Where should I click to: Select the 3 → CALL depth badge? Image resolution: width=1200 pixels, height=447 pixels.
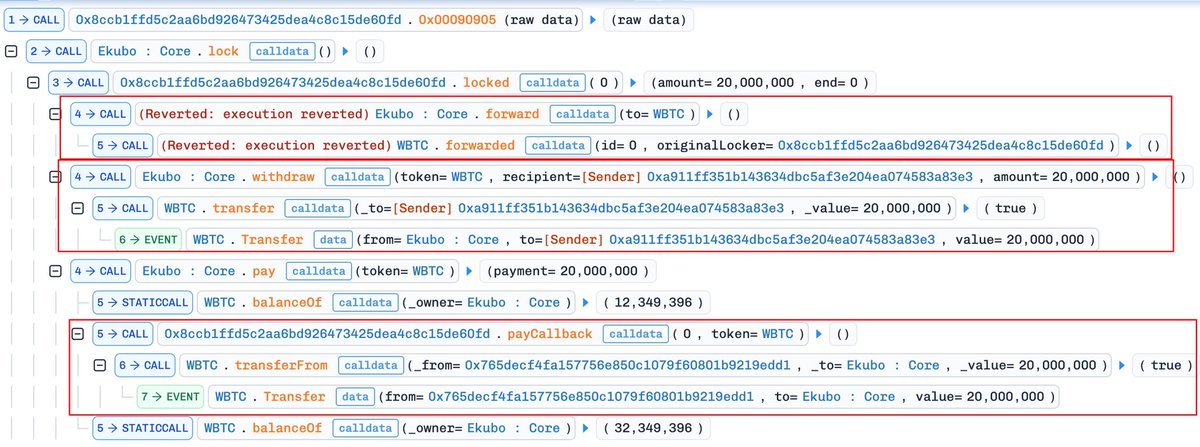pos(79,81)
